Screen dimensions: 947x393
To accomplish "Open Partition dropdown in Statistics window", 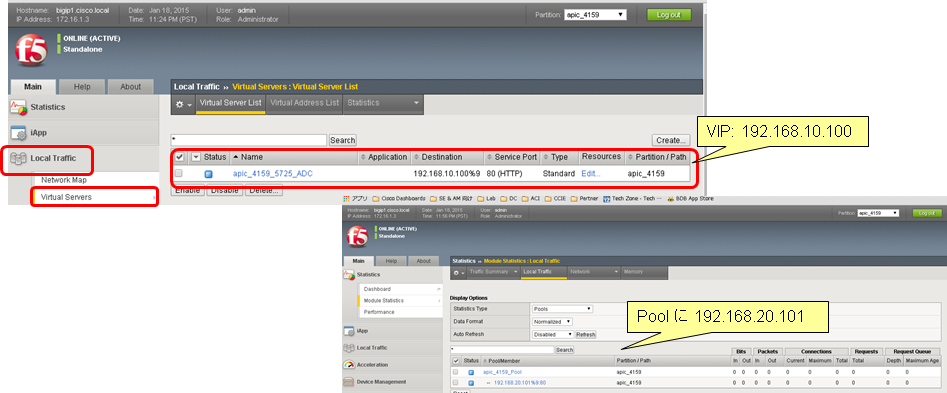I will [879, 213].
